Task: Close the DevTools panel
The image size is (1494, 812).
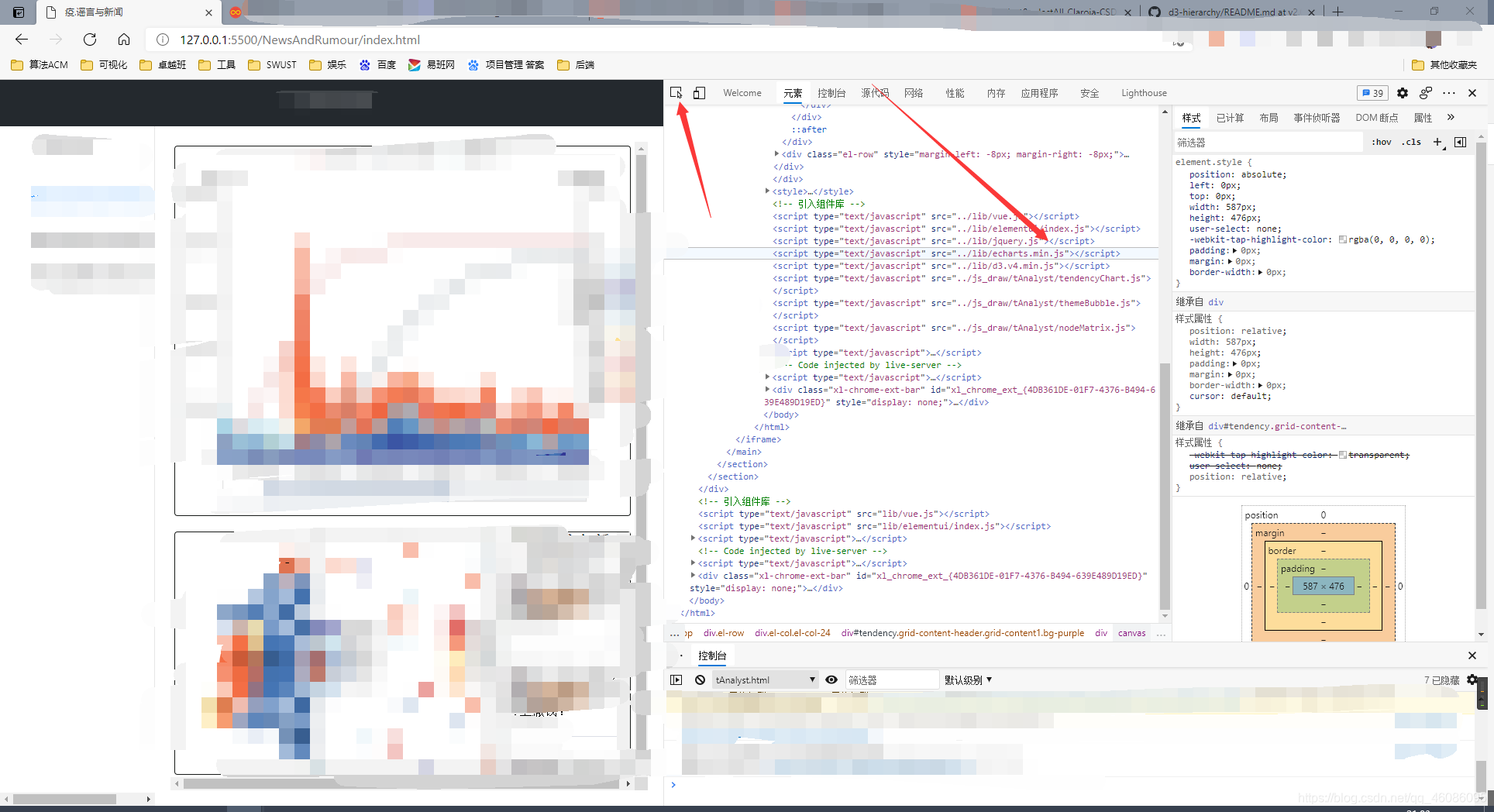Action: coord(1472,93)
